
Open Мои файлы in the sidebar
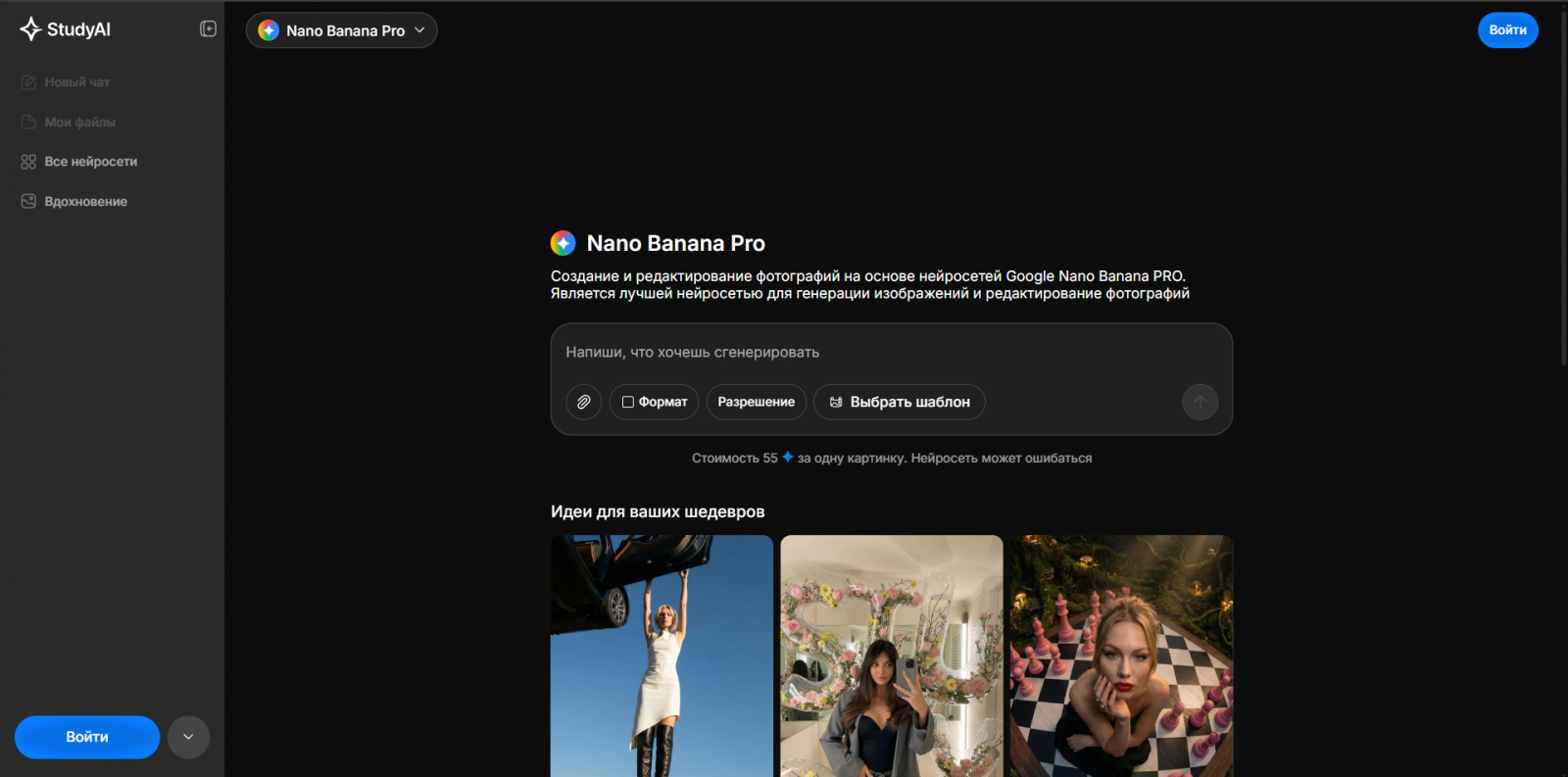(69, 122)
